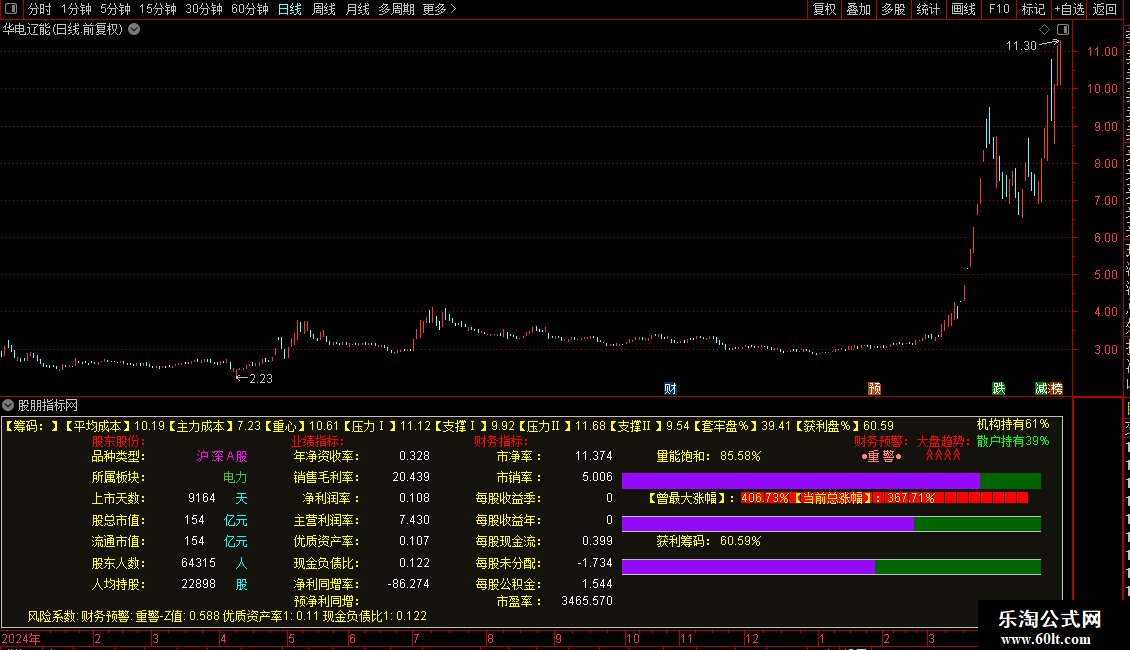Click the 画线 drawing tool button
This screenshot has height=650, width=1130.
click(964, 9)
